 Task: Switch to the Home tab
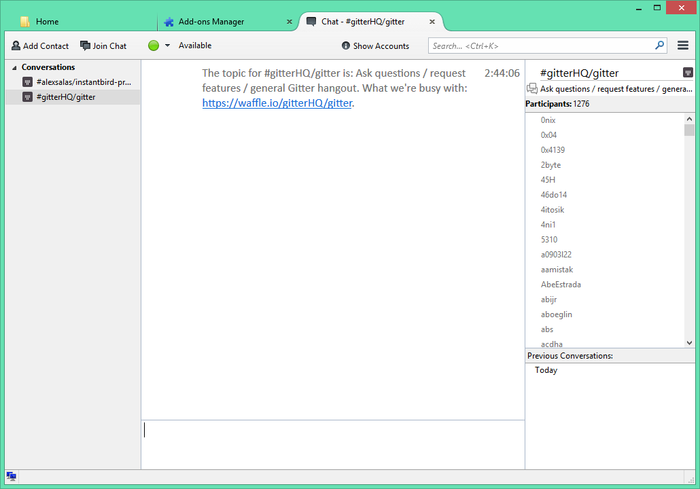[85, 21]
